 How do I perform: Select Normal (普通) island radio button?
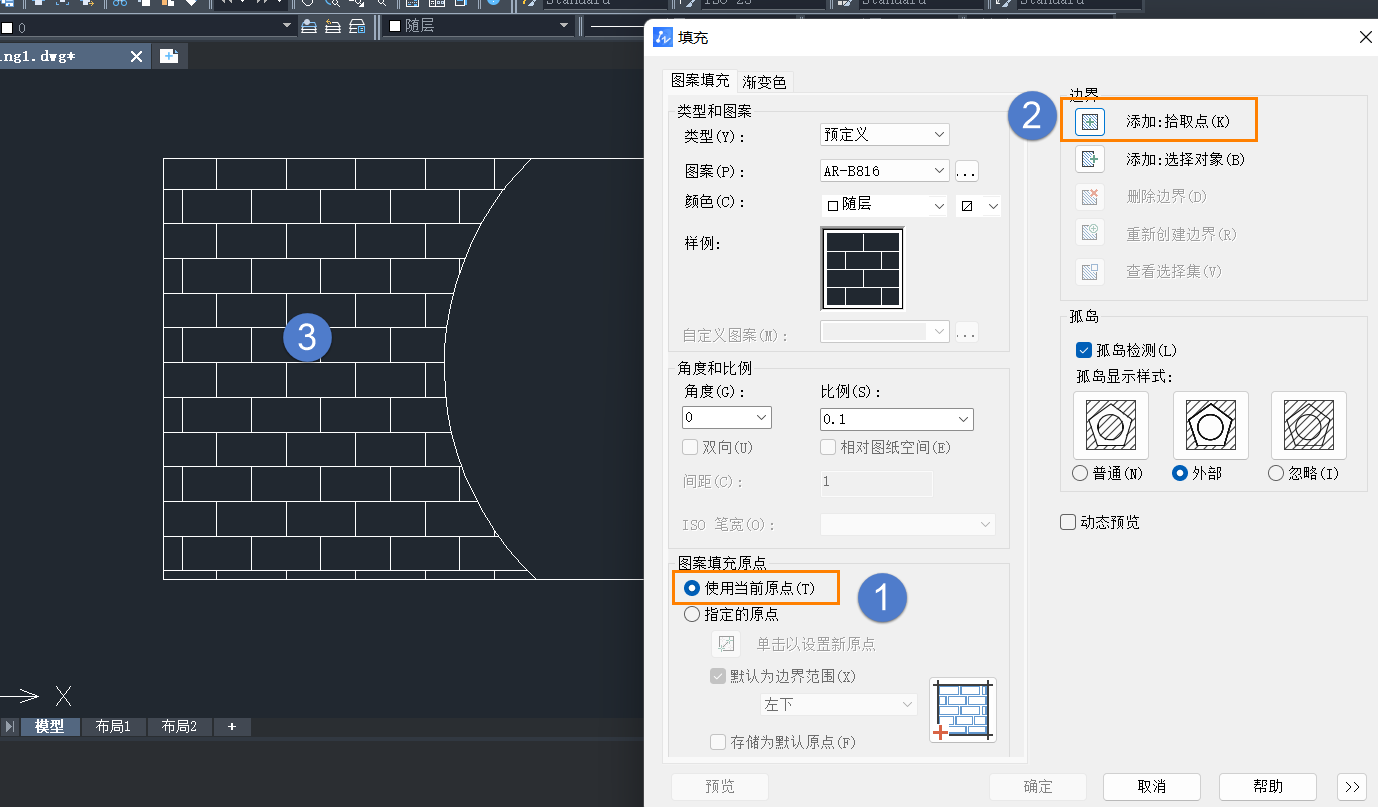(x=1080, y=474)
